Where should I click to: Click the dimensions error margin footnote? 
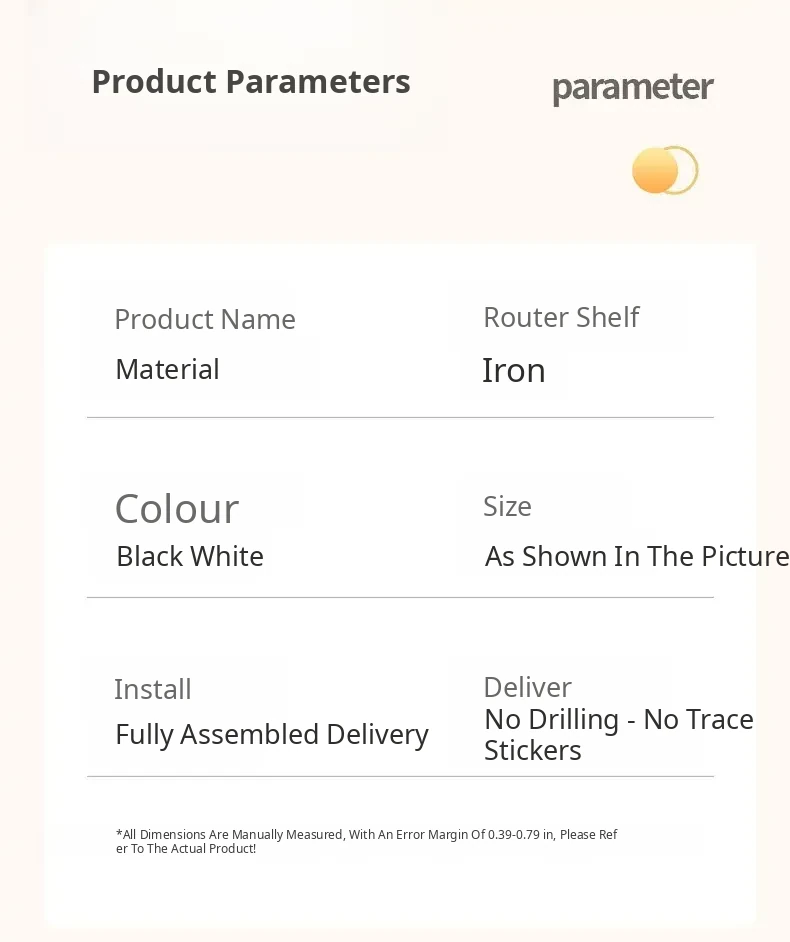(366, 841)
